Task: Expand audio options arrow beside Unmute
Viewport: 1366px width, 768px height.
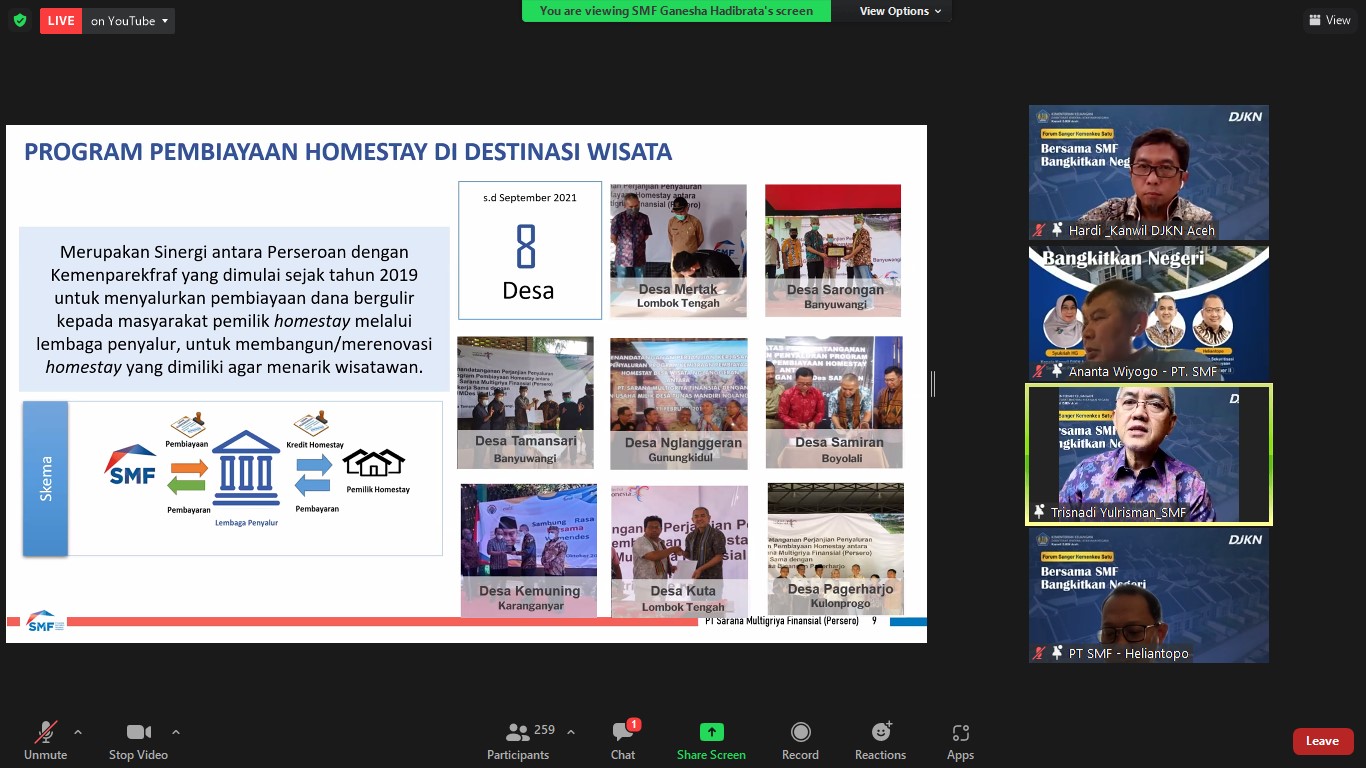Action: click(78, 732)
